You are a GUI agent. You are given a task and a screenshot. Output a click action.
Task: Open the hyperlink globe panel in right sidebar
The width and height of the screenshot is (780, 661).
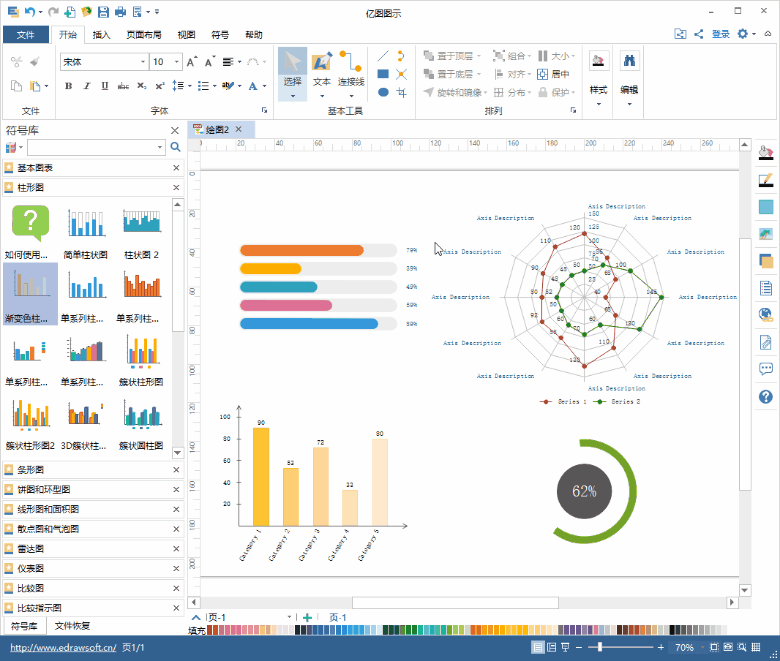(x=766, y=314)
